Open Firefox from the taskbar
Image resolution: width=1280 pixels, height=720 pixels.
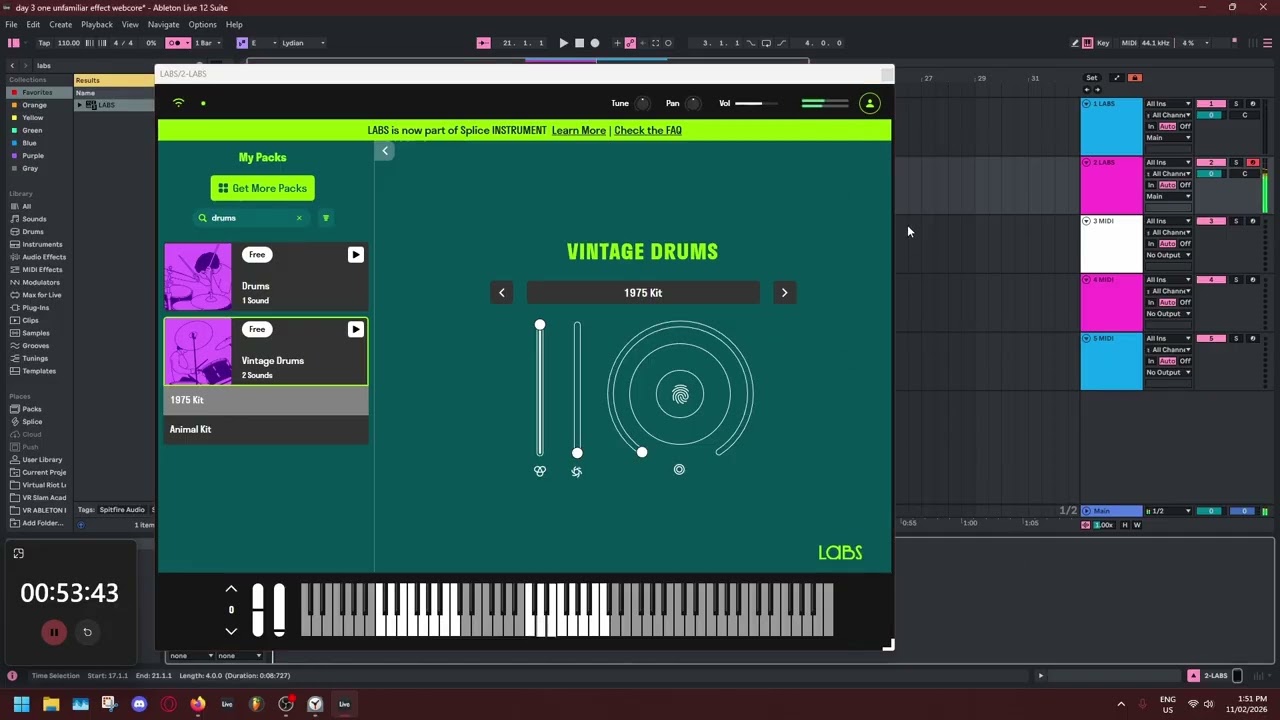pos(198,704)
